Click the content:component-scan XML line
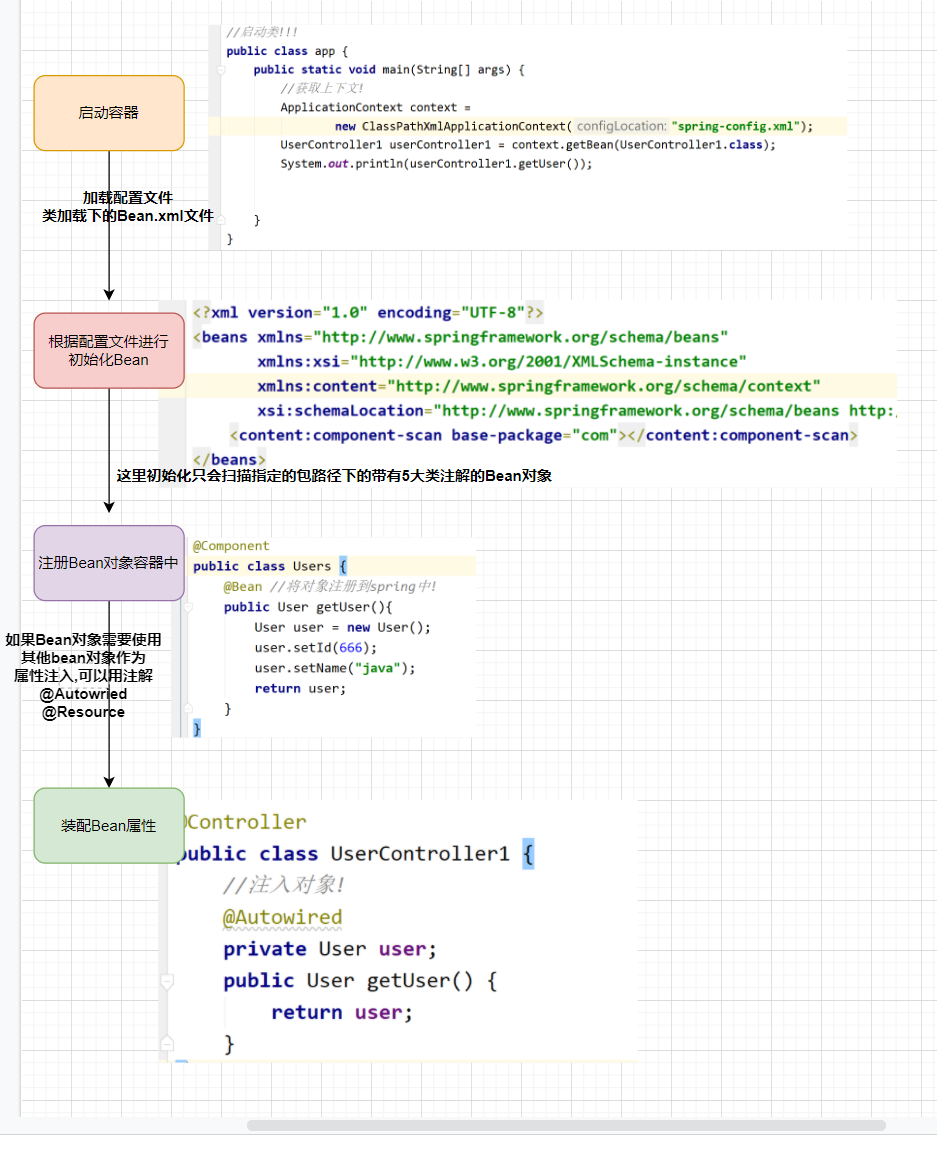 point(543,435)
